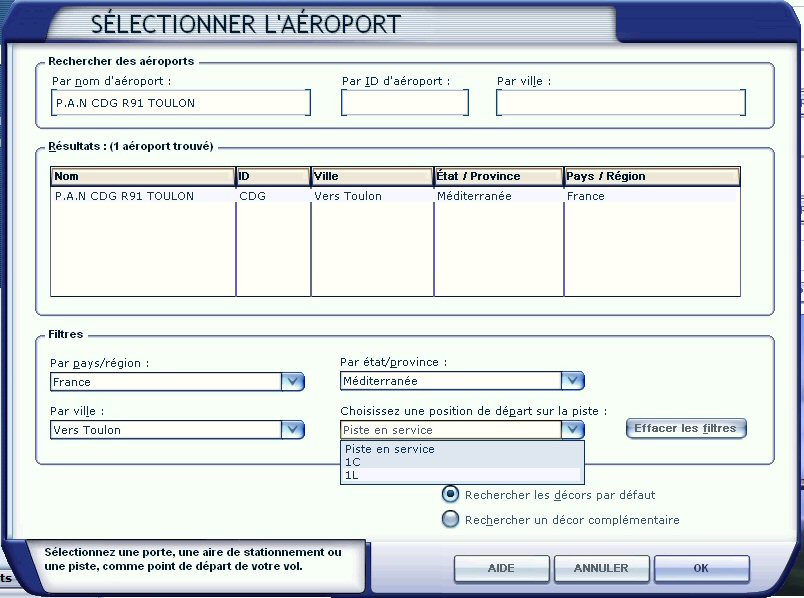The width and height of the screenshot is (804, 598).
Task: Click the Vers Toulon cell in results
Action: point(348,196)
